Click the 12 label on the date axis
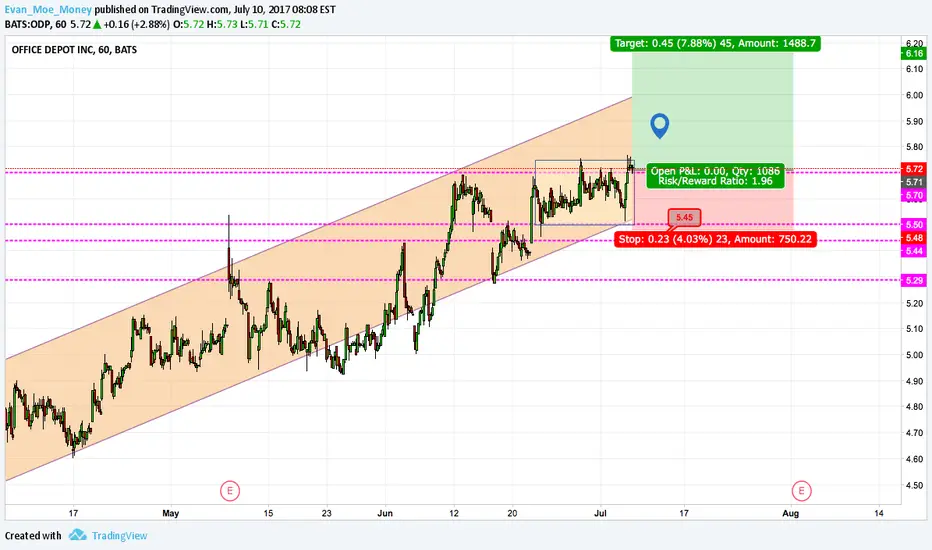The width and height of the screenshot is (932, 550). tap(454, 513)
